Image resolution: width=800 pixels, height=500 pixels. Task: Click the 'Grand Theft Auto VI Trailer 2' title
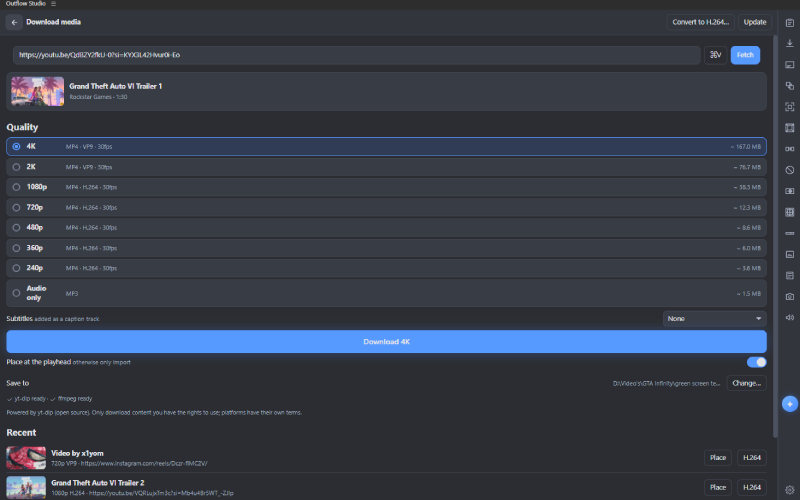coord(97,483)
